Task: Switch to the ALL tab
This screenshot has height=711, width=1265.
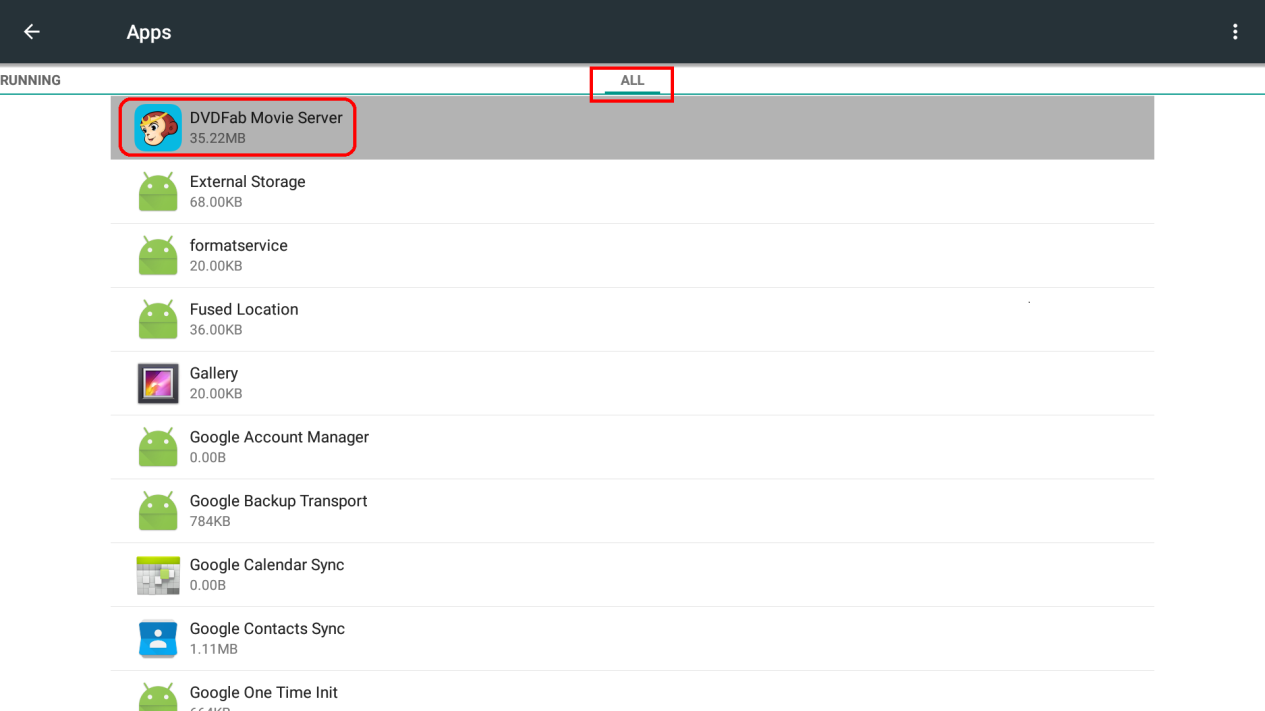Action: [x=632, y=81]
